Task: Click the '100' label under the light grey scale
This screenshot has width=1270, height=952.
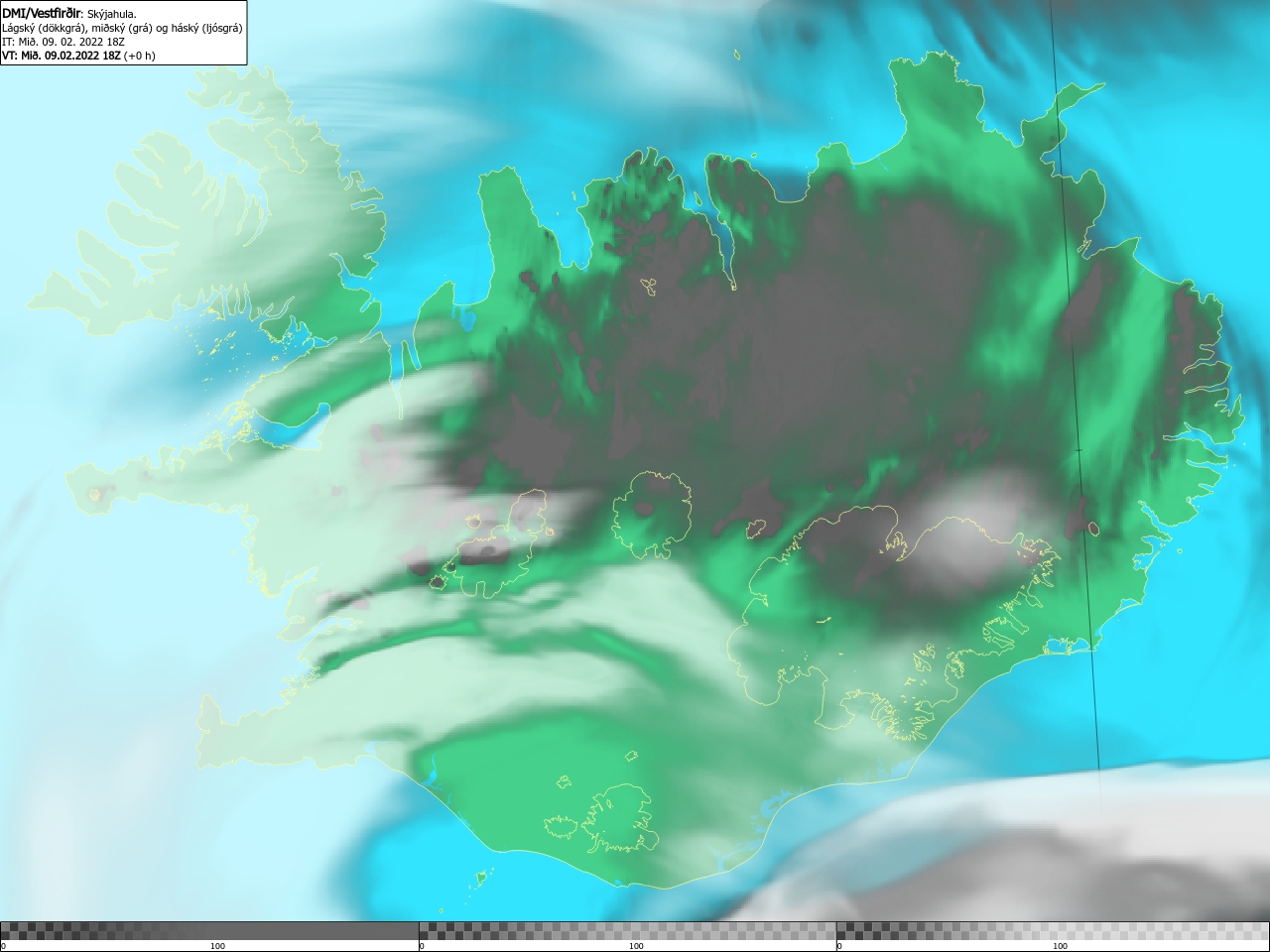Action: point(1060,946)
